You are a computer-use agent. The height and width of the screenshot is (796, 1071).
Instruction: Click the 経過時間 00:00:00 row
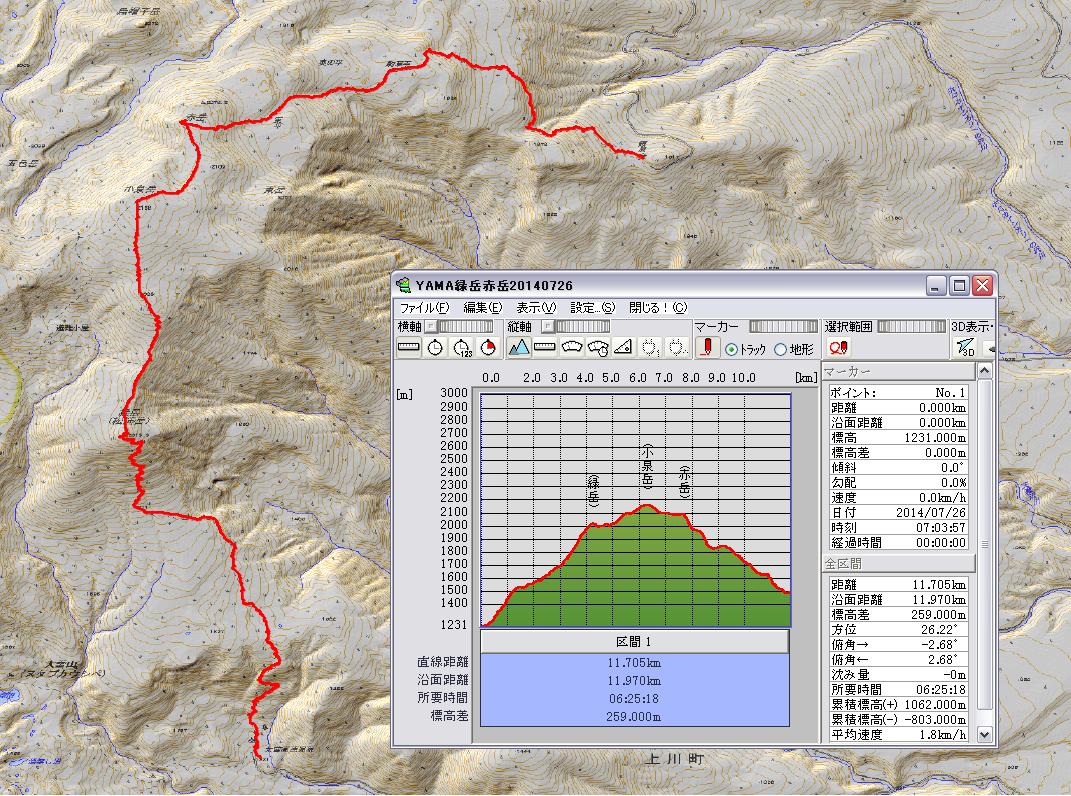[x=898, y=543]
